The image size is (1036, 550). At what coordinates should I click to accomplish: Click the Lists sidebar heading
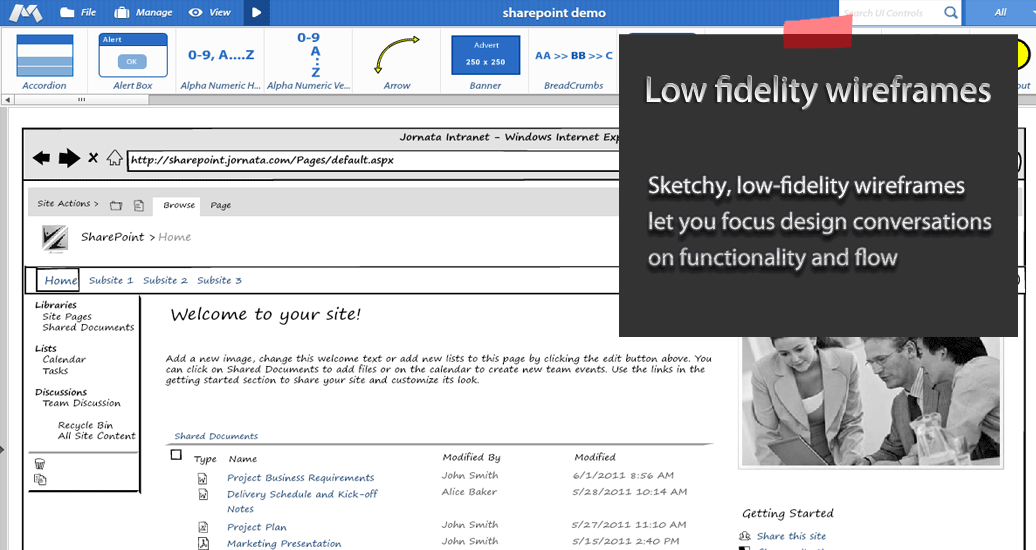pyautogui.click(x=46, y=348)
